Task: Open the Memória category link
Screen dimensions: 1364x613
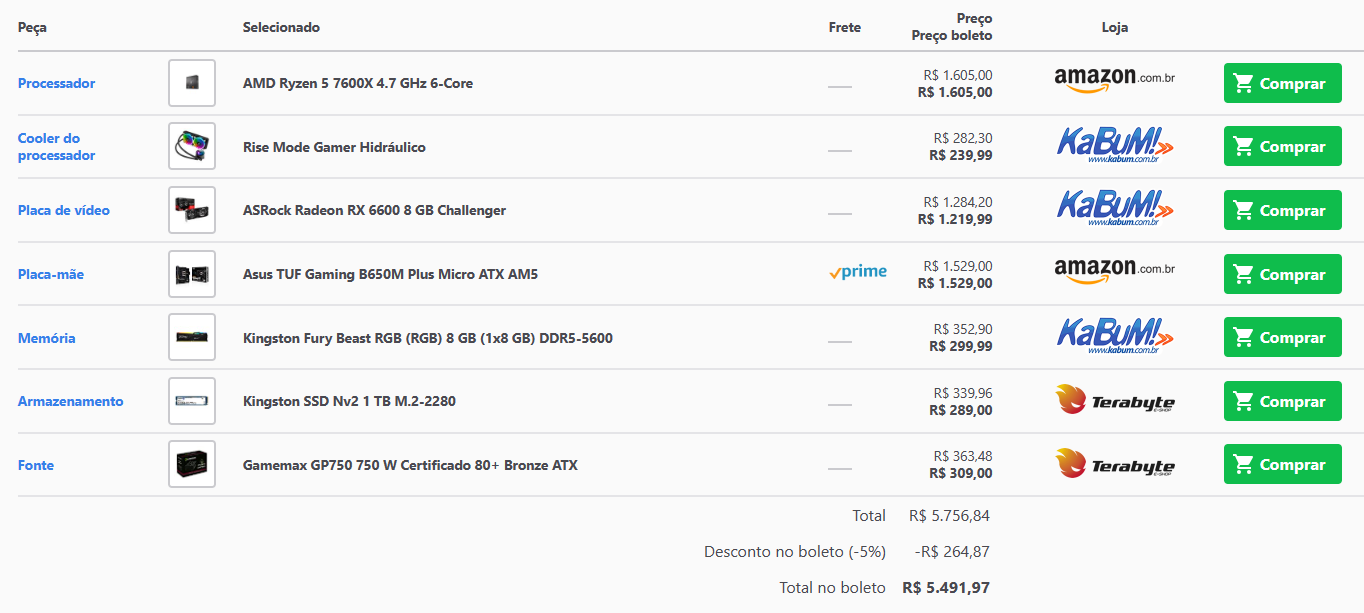Action: pos(46,338)
